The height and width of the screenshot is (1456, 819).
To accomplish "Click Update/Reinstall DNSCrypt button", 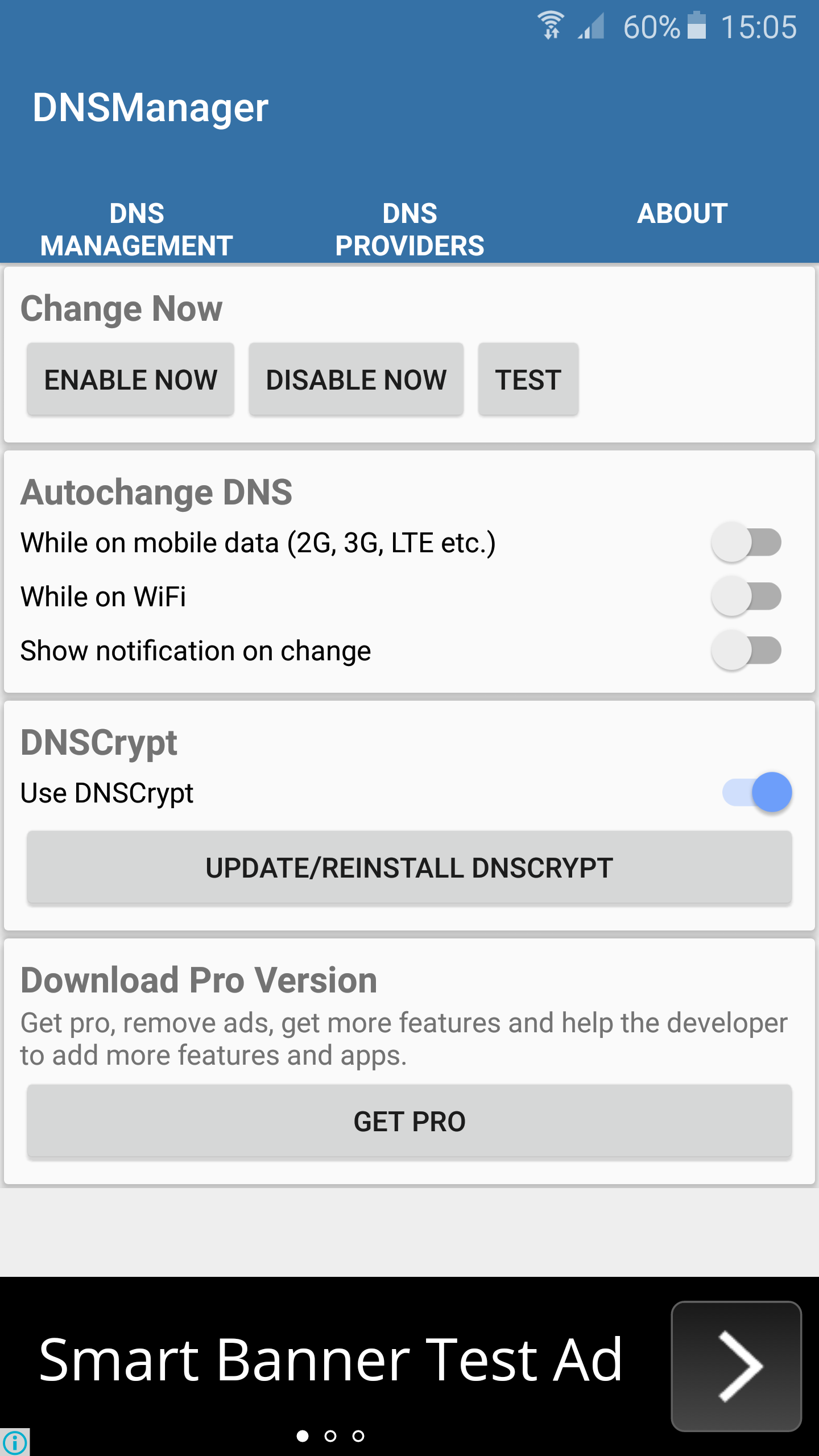I will (409, 867).
